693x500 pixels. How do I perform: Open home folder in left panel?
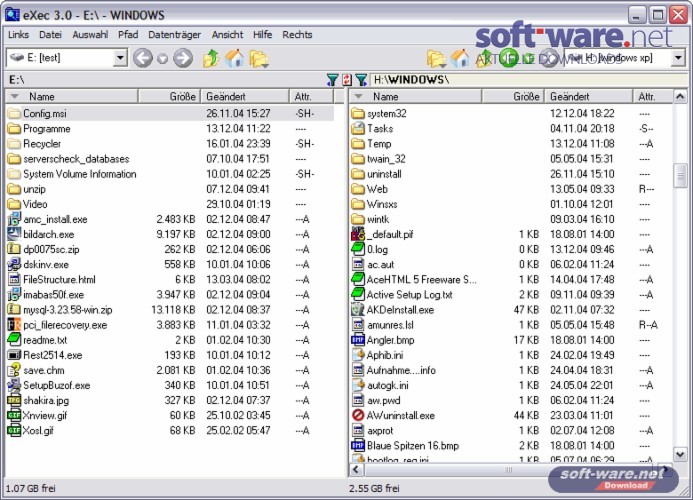[234, 58]
